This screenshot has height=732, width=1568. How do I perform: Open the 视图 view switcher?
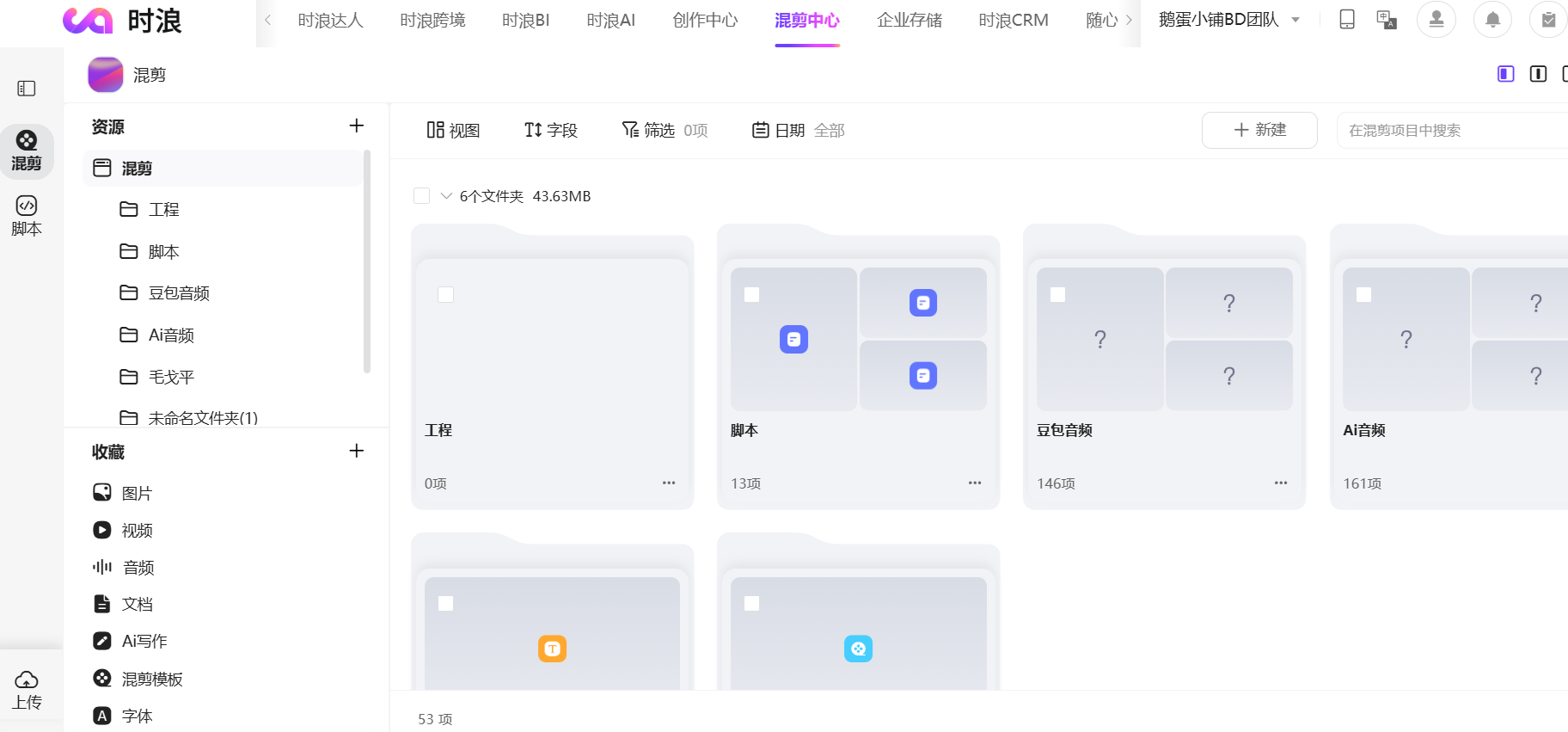(x=453, y=130)
